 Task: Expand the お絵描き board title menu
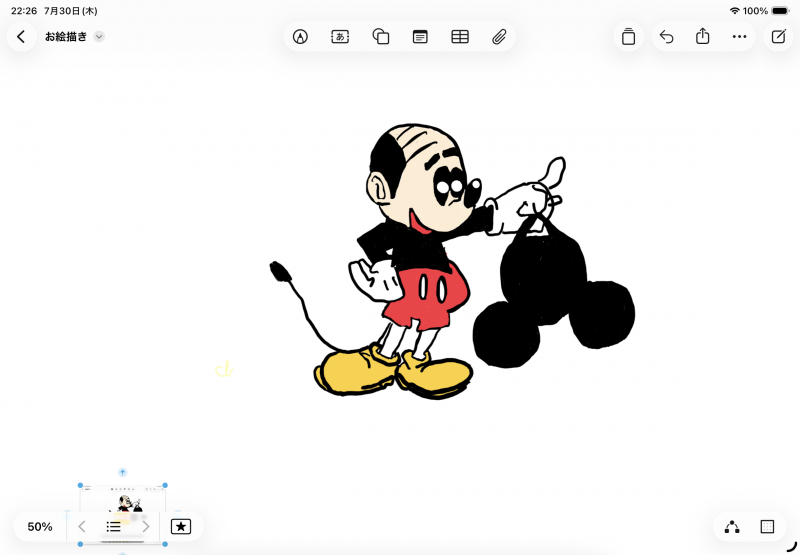[99, 37]
